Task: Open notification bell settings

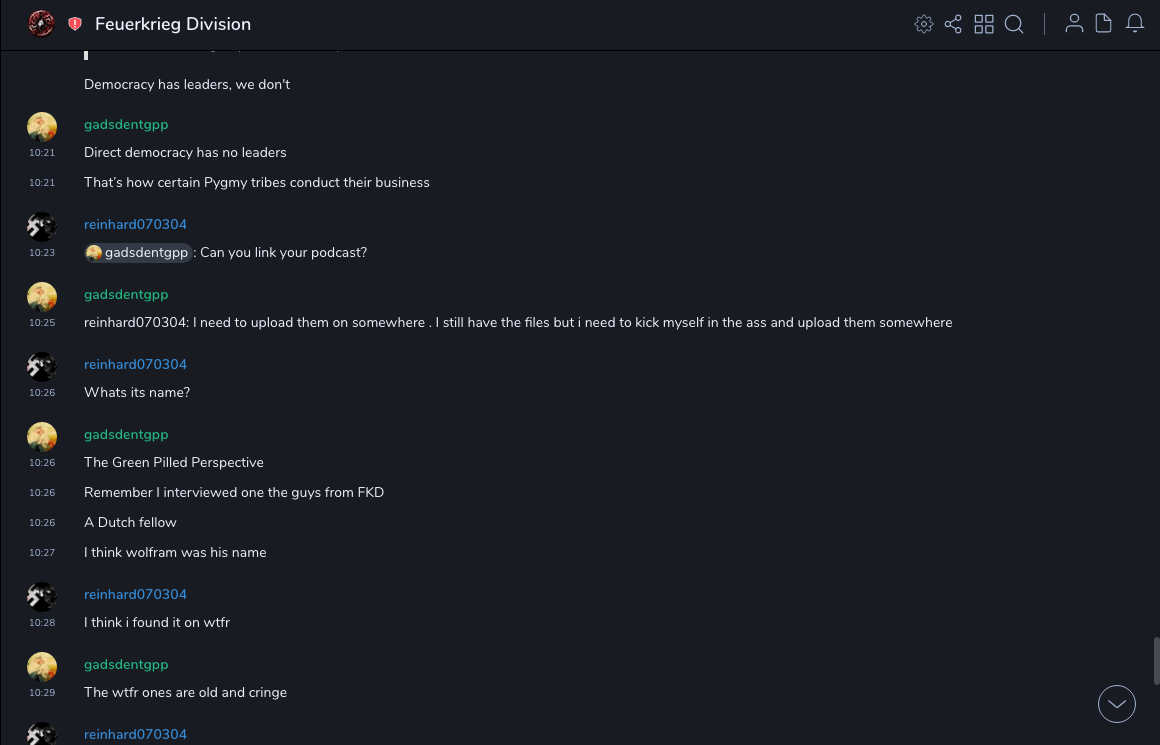Action: [x=1135, y=24]
